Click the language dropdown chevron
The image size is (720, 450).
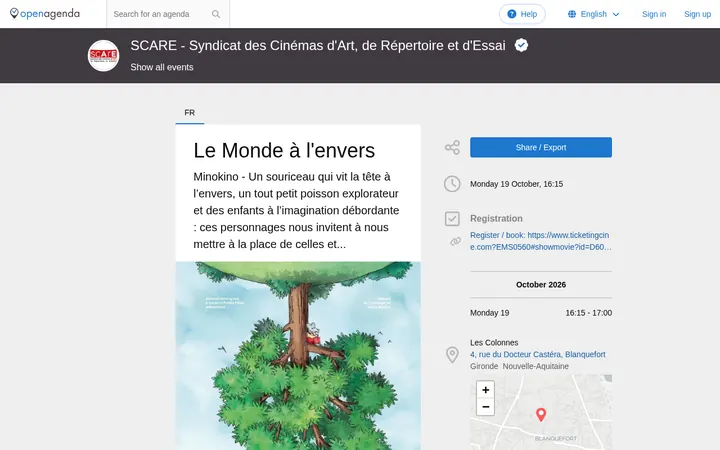(x=616, y=14)
